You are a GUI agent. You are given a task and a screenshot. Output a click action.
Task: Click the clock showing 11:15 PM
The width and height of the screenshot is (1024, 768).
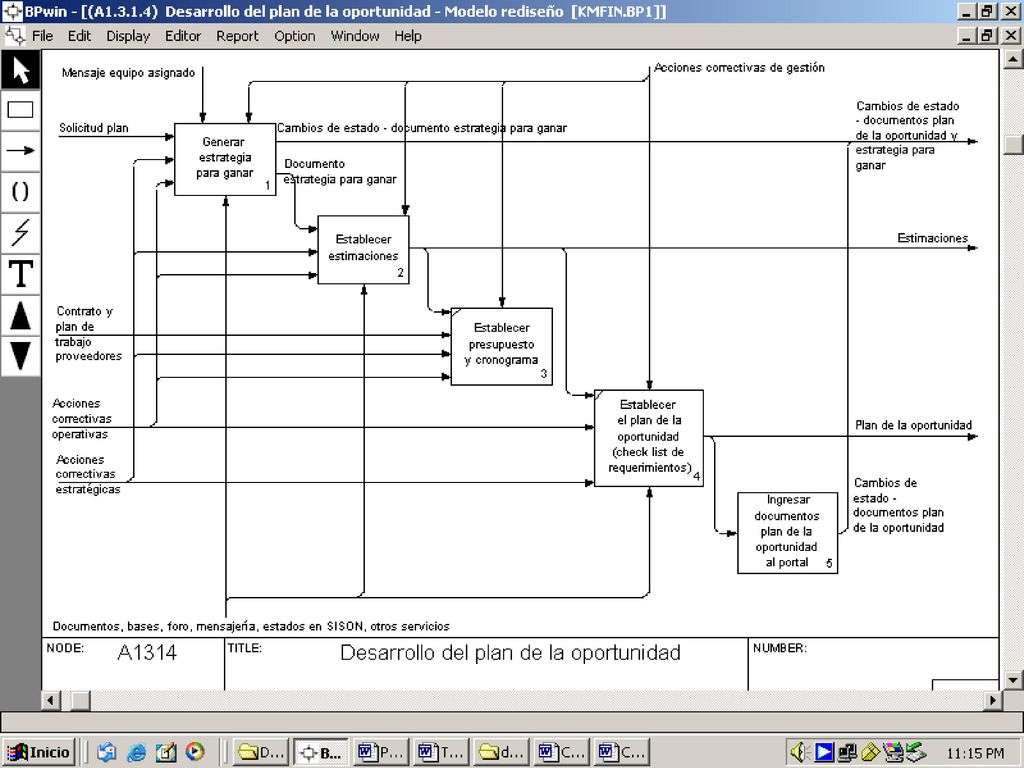point(975,753)
